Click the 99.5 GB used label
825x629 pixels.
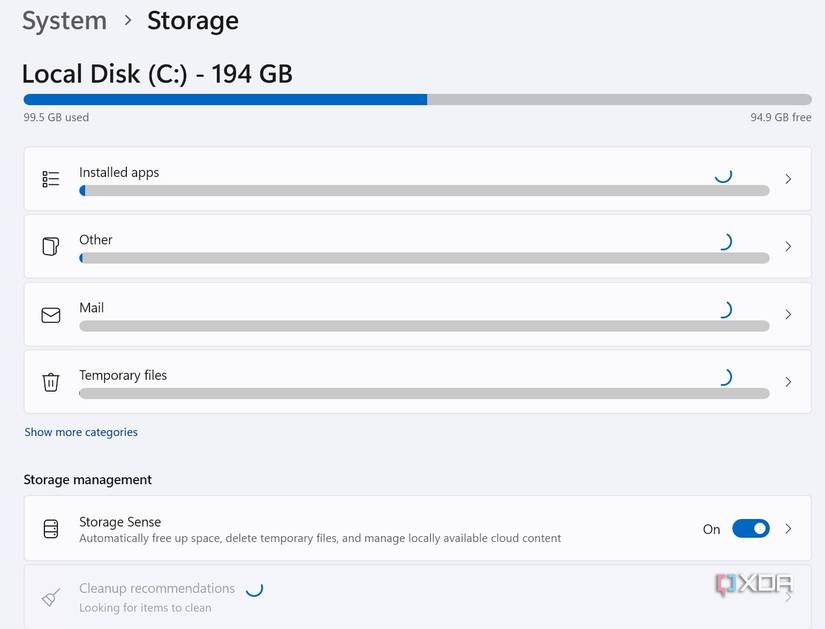[54, 117]
